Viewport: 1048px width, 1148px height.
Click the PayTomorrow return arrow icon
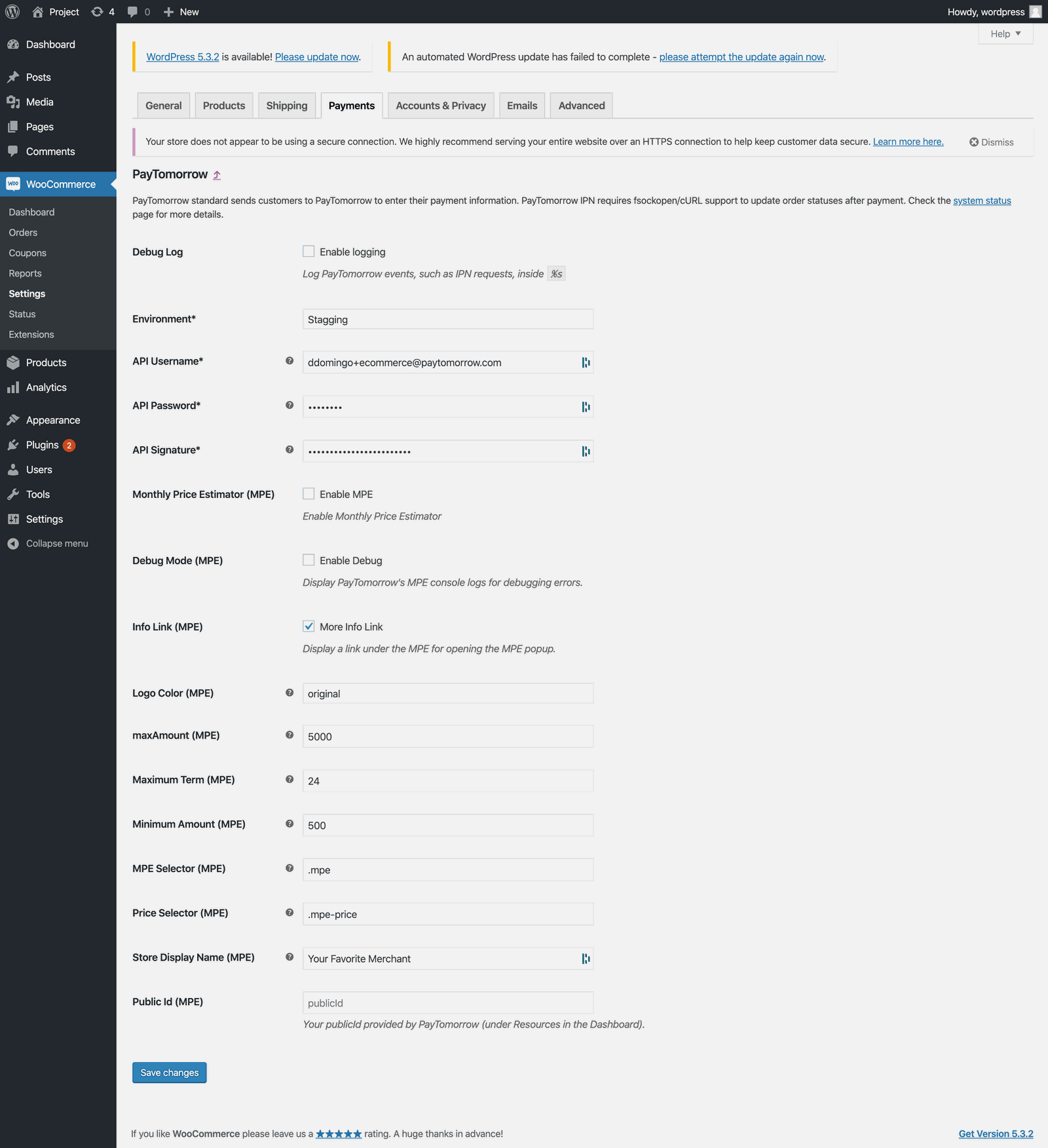pyautogui.click(x=217, y=175)
